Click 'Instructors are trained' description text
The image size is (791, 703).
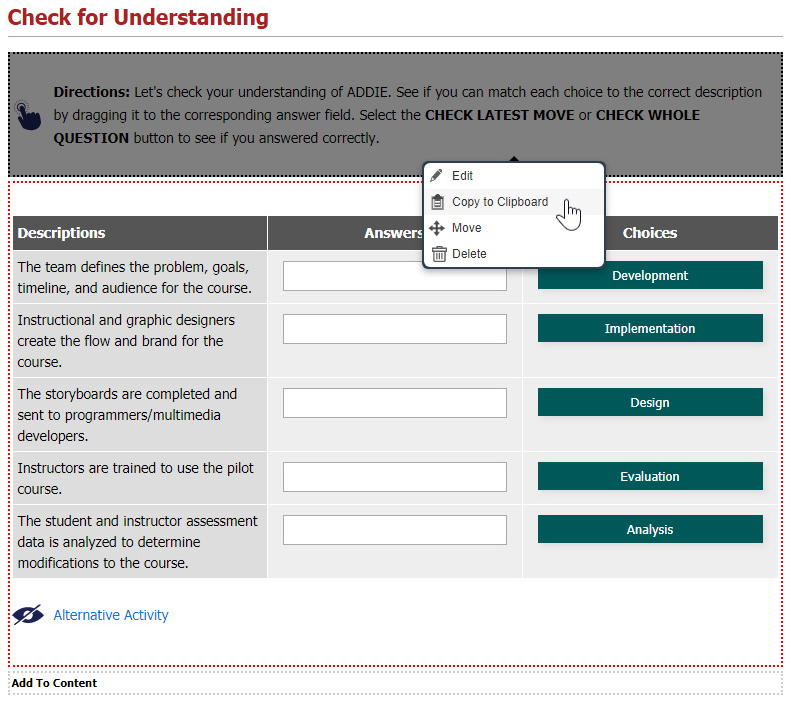pyautogui.click(x=135, y=478)
